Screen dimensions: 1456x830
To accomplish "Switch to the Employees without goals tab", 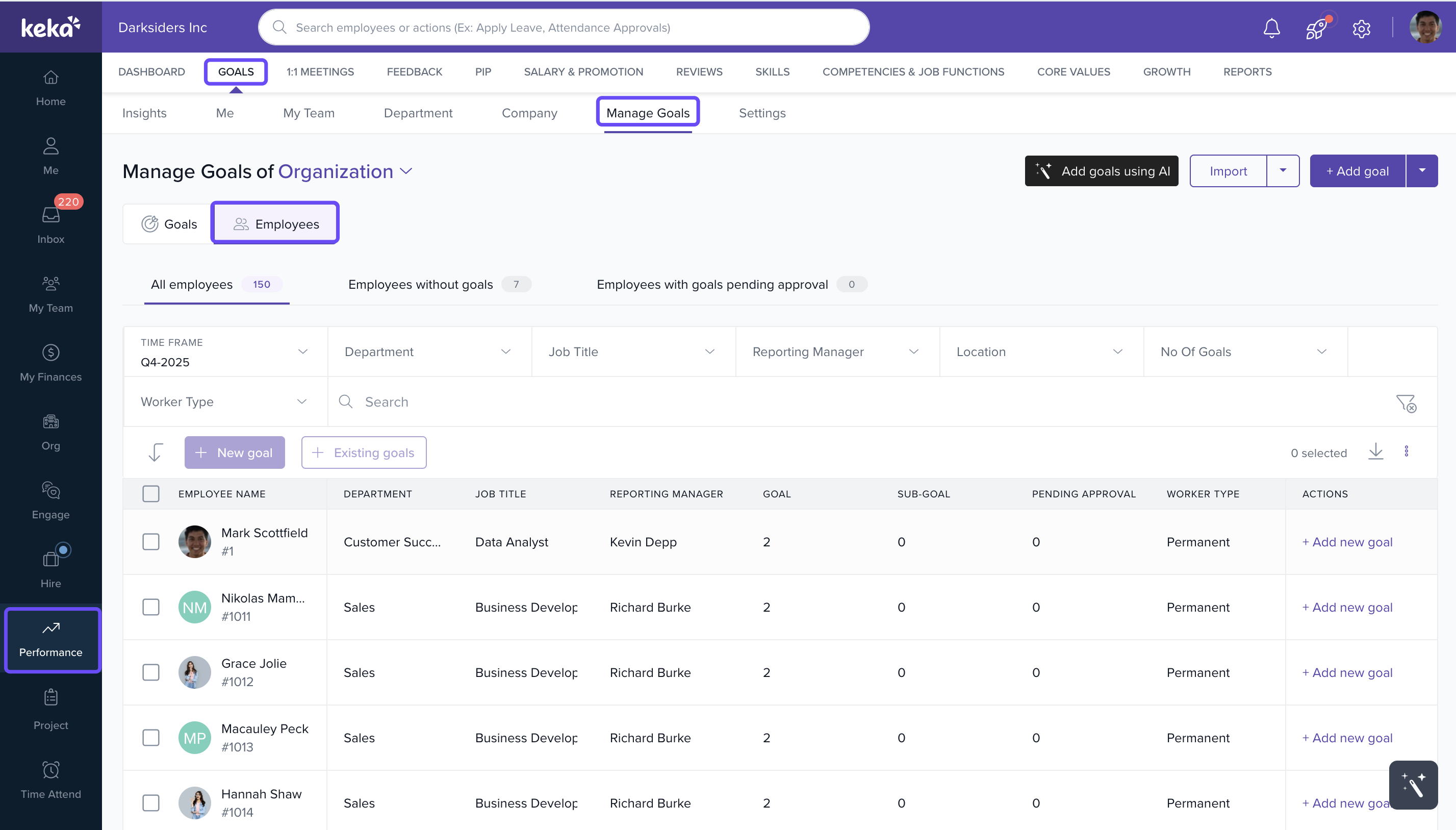I will [x=421, y=285].
